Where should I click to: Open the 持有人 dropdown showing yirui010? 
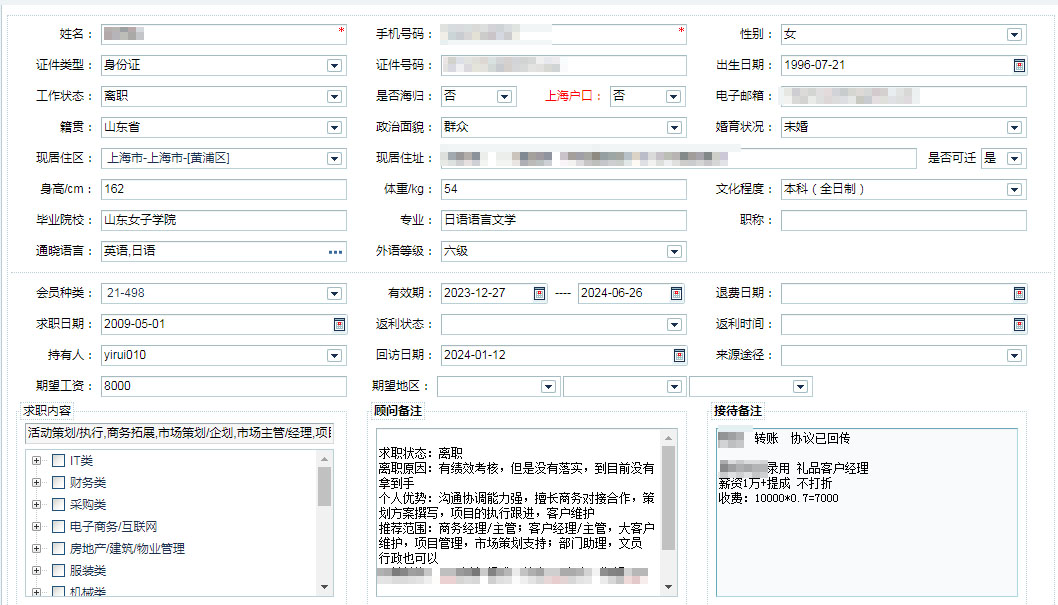334,355
